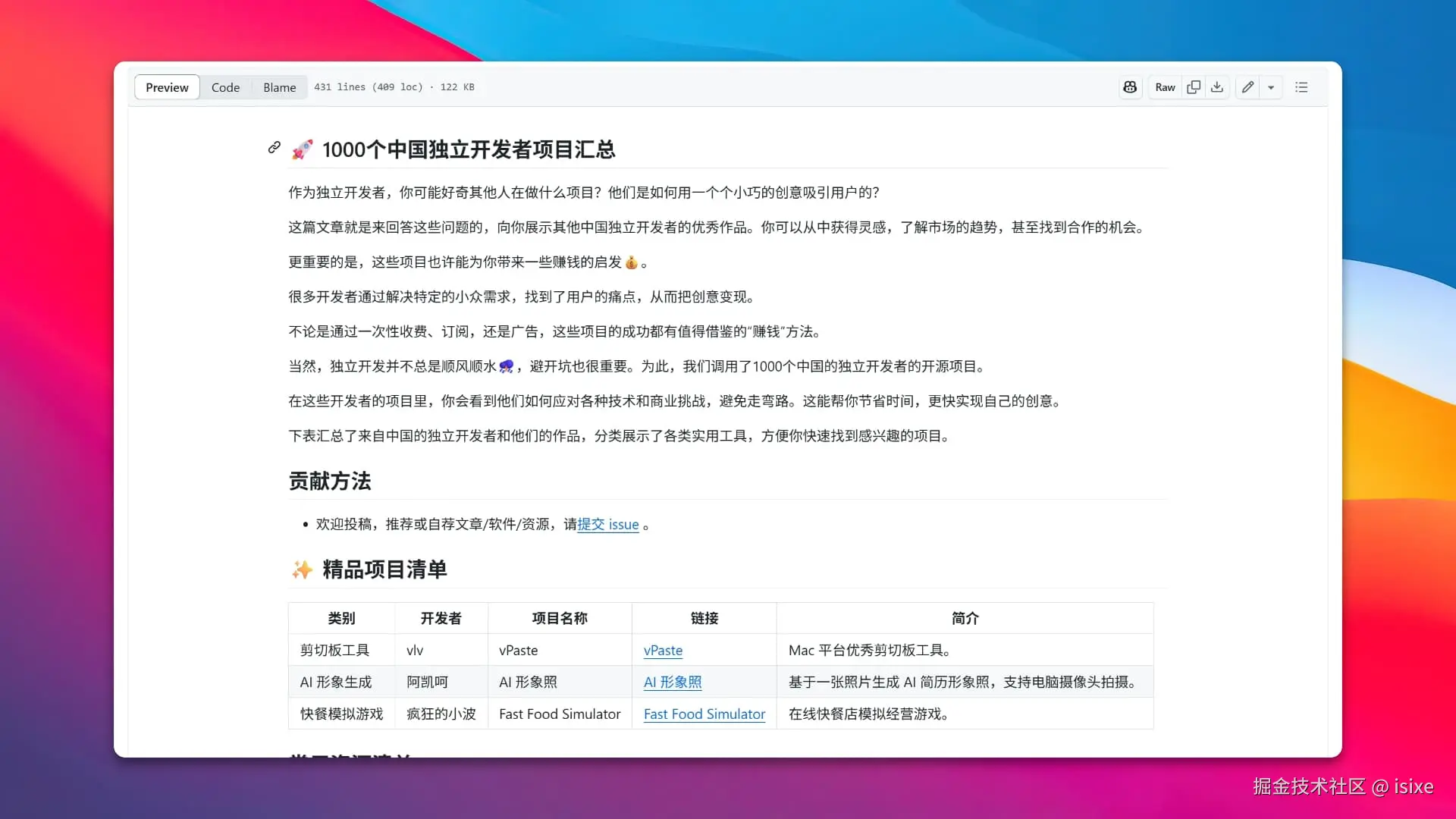Copy raw file contents using copy icon

[x=1193, y=87]
